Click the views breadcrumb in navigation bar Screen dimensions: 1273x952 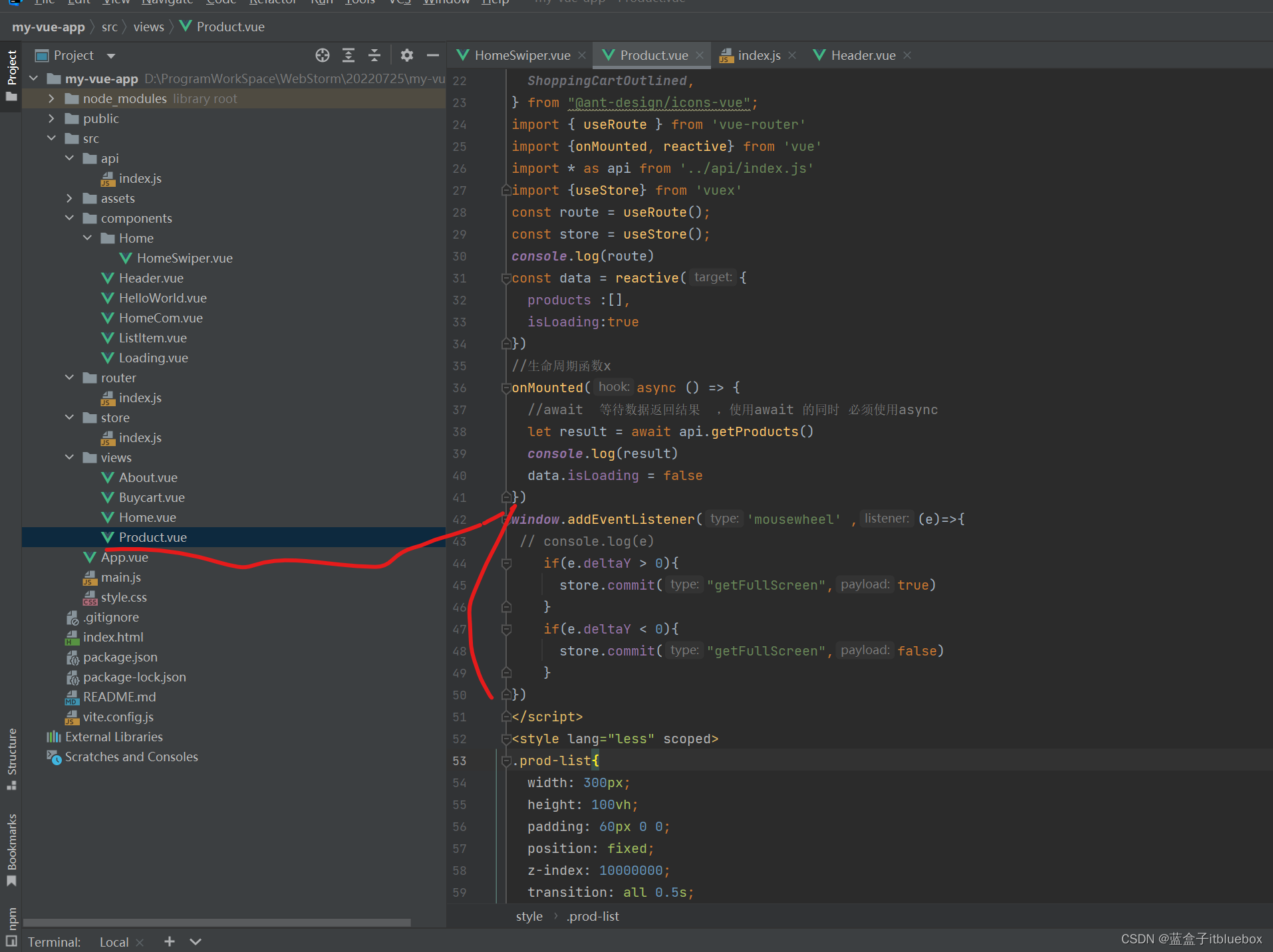coord(148,27)
